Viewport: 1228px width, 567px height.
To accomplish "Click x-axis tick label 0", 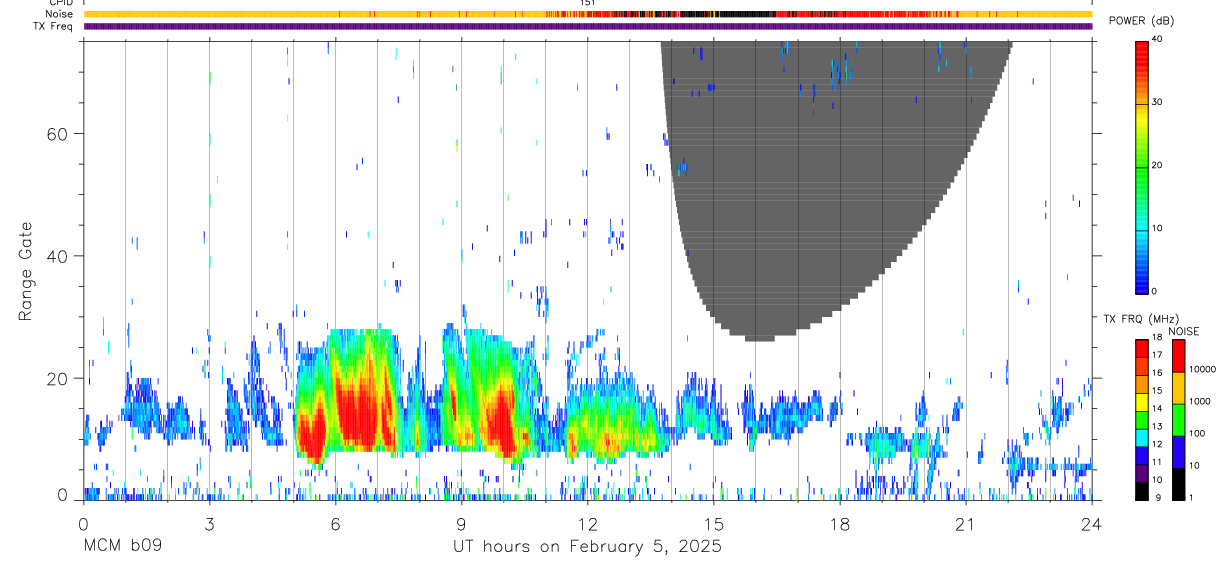I will click(x=83, y=524).
